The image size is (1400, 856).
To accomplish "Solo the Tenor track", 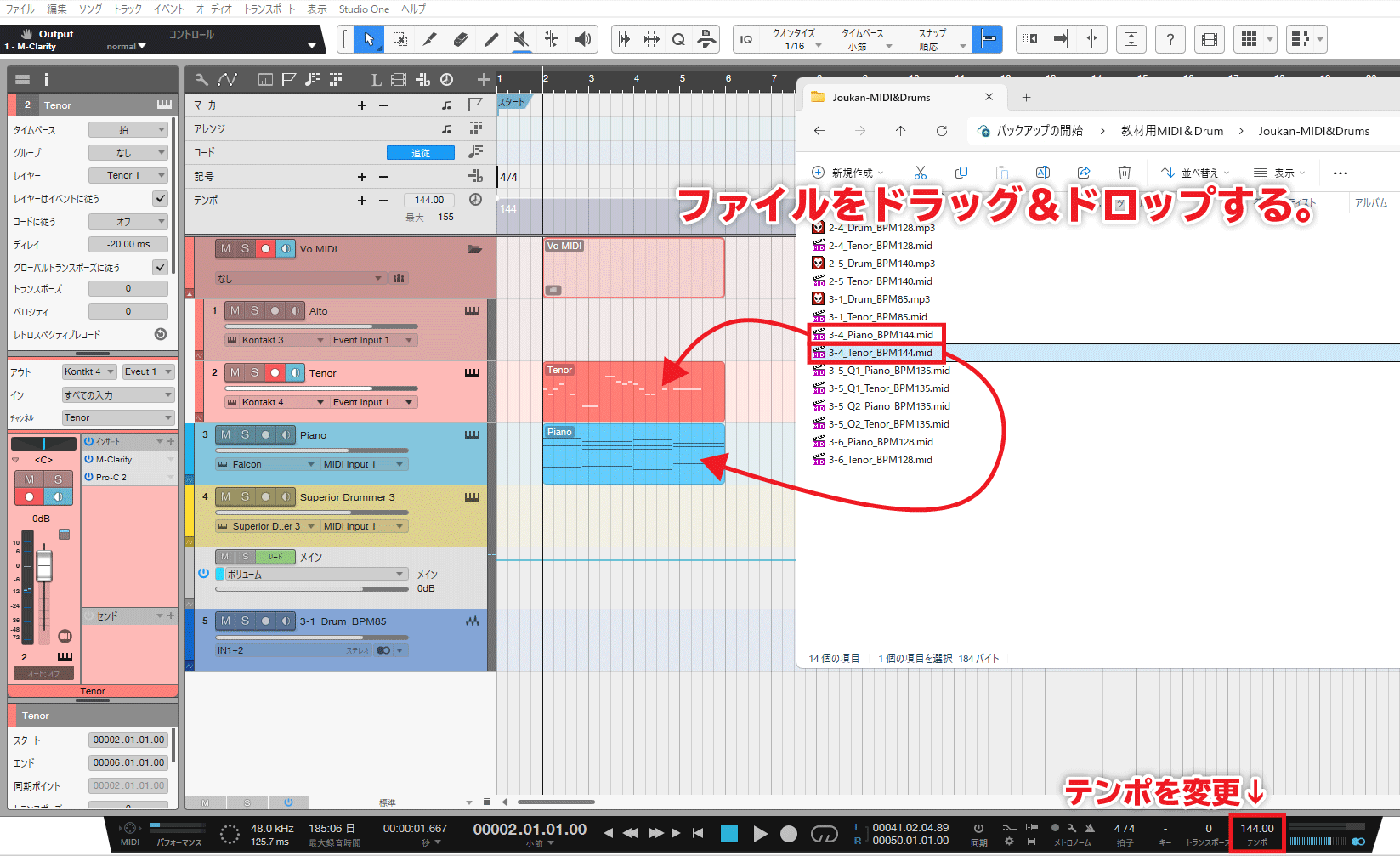I will pos(255,373).
